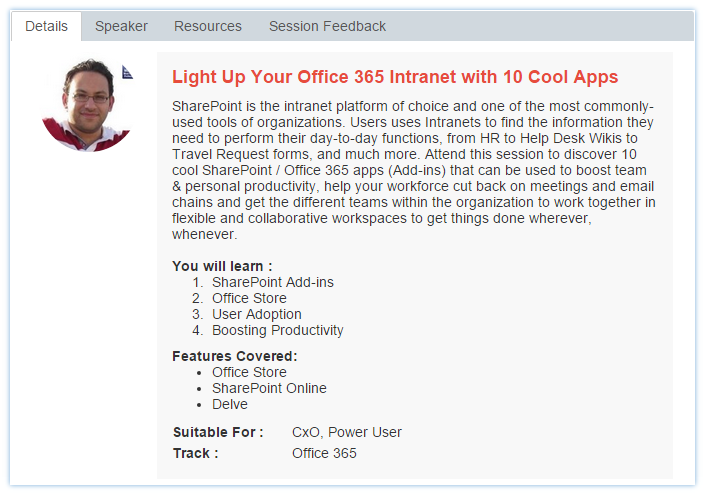Select the Details tab
Image resolution: width=704 pixels, height=494 pixels.
[46, 26]
